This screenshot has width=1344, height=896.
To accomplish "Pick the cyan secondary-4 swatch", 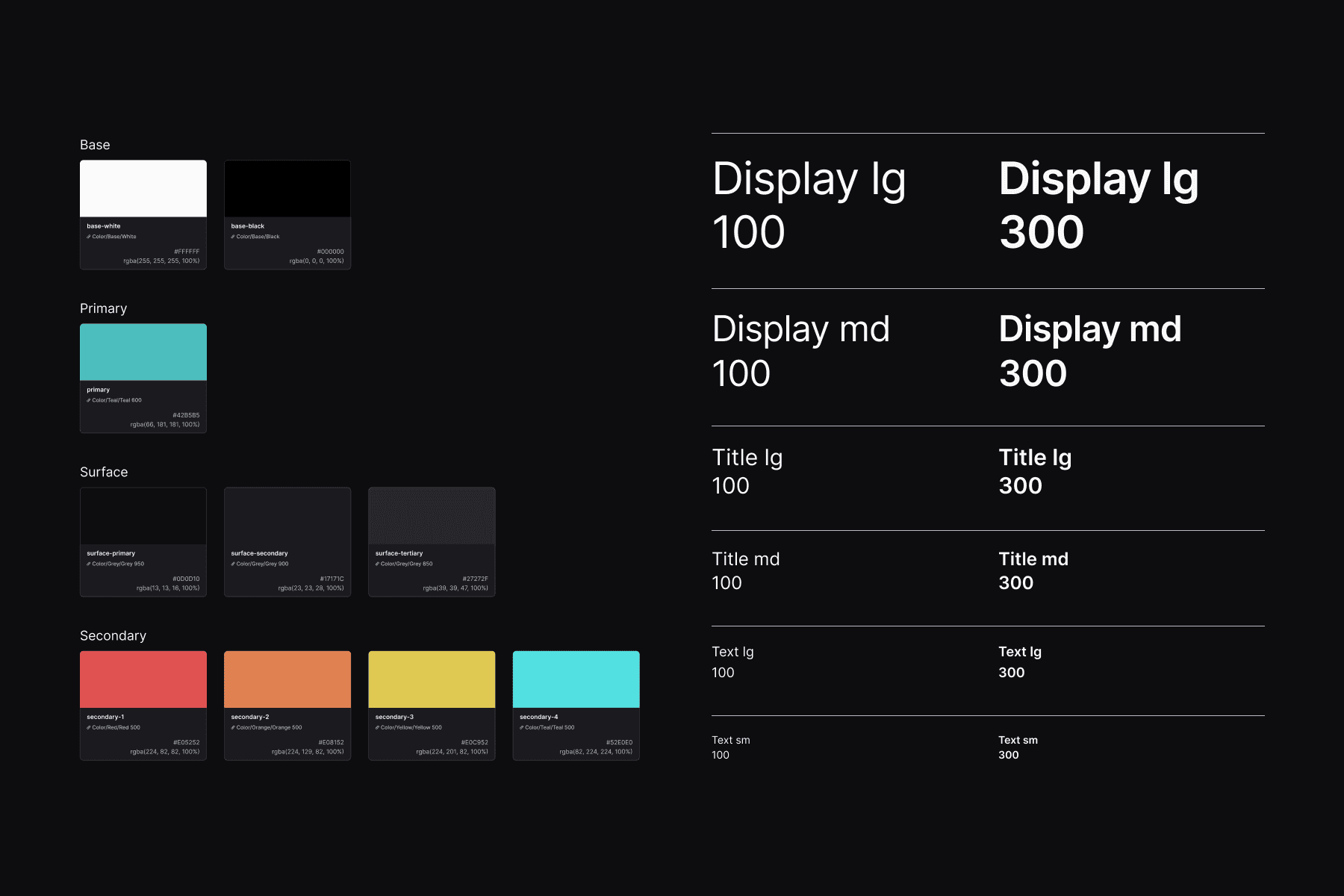I will 576,679.
